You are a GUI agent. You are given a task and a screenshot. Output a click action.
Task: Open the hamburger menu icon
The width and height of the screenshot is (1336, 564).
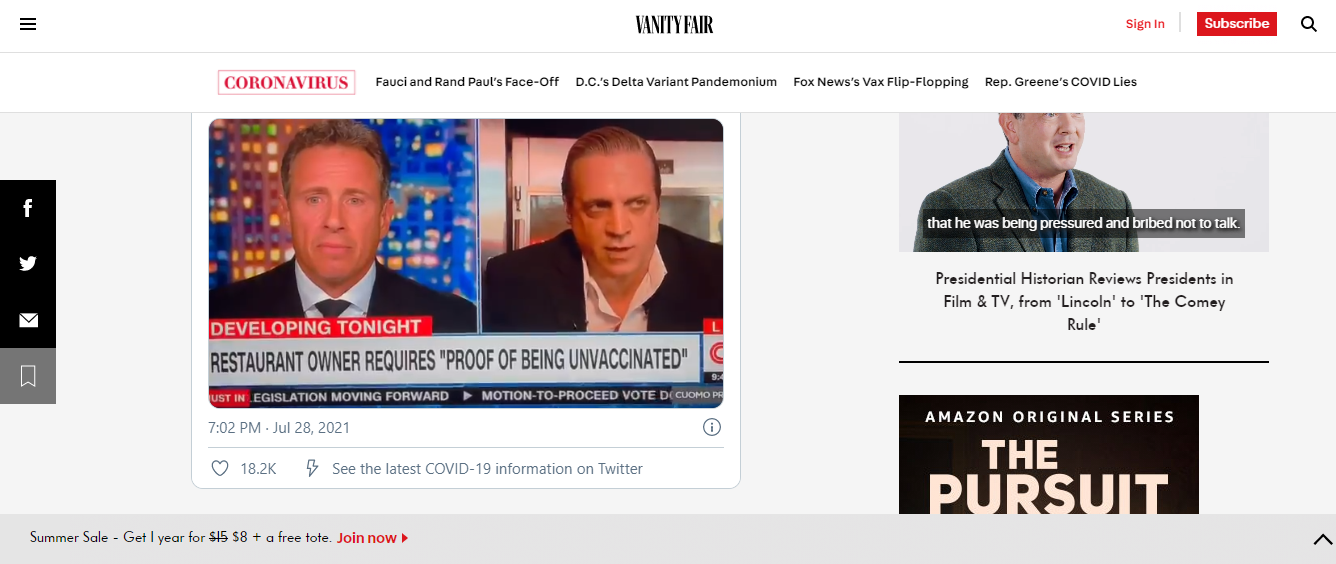(x=28, y=24)
